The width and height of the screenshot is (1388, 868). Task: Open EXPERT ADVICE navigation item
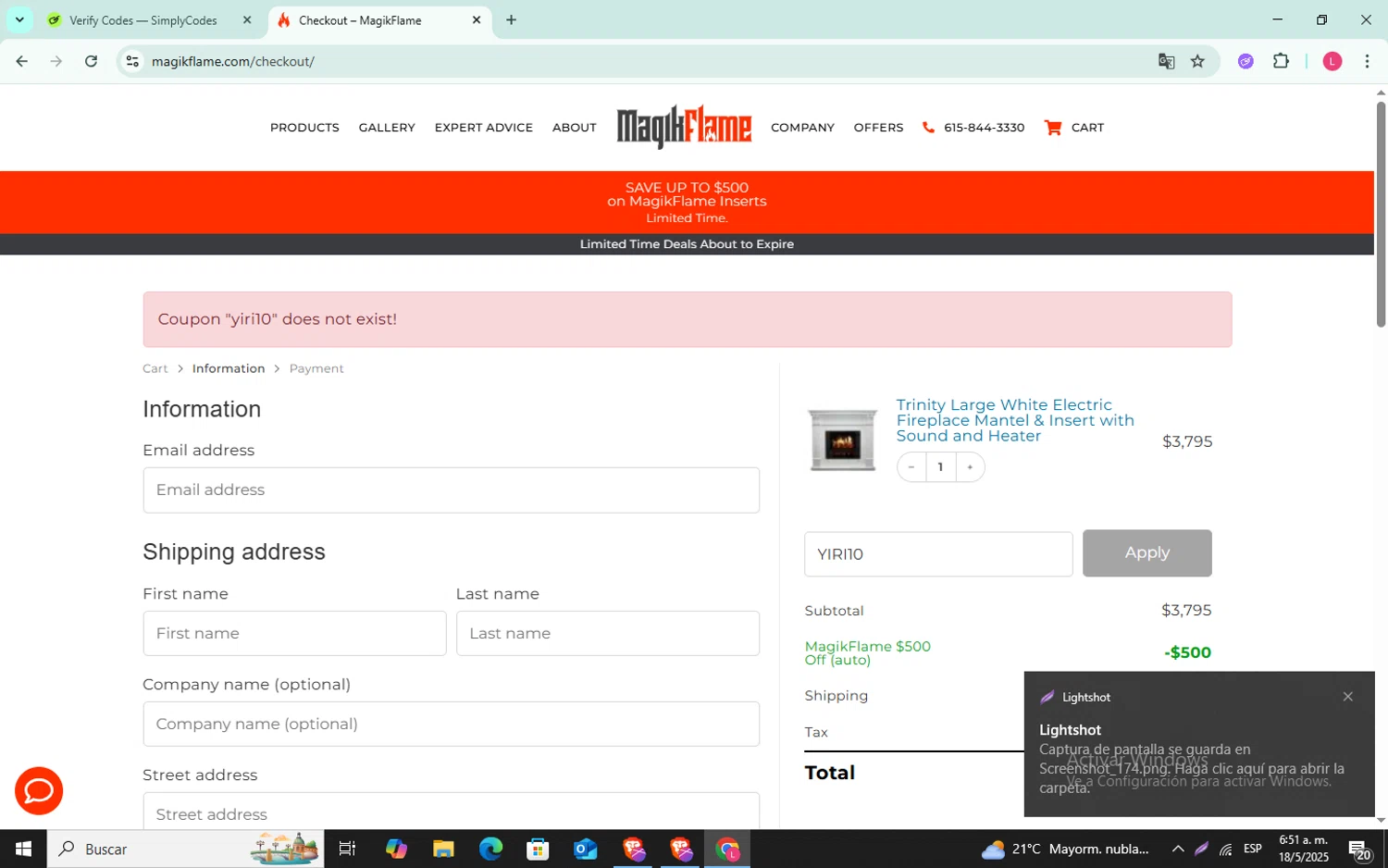click(484, 128)
